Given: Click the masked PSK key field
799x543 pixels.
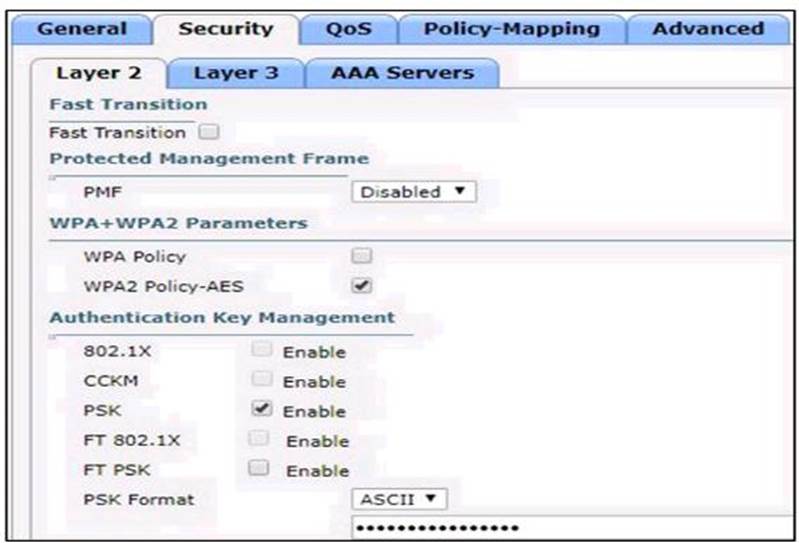Looking at the screenshot, I should tap(570, 528).
